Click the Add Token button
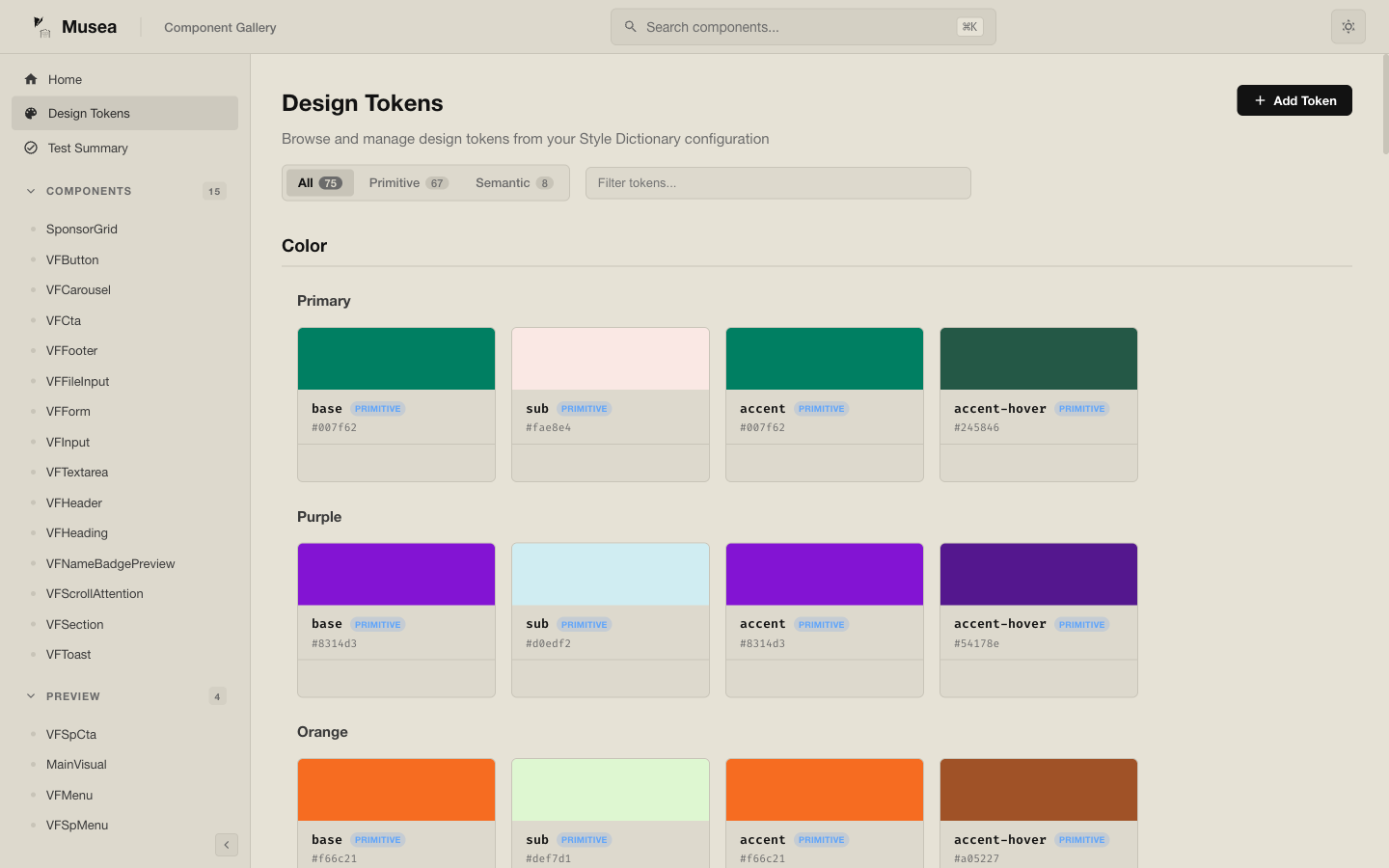 point(1294,100)
